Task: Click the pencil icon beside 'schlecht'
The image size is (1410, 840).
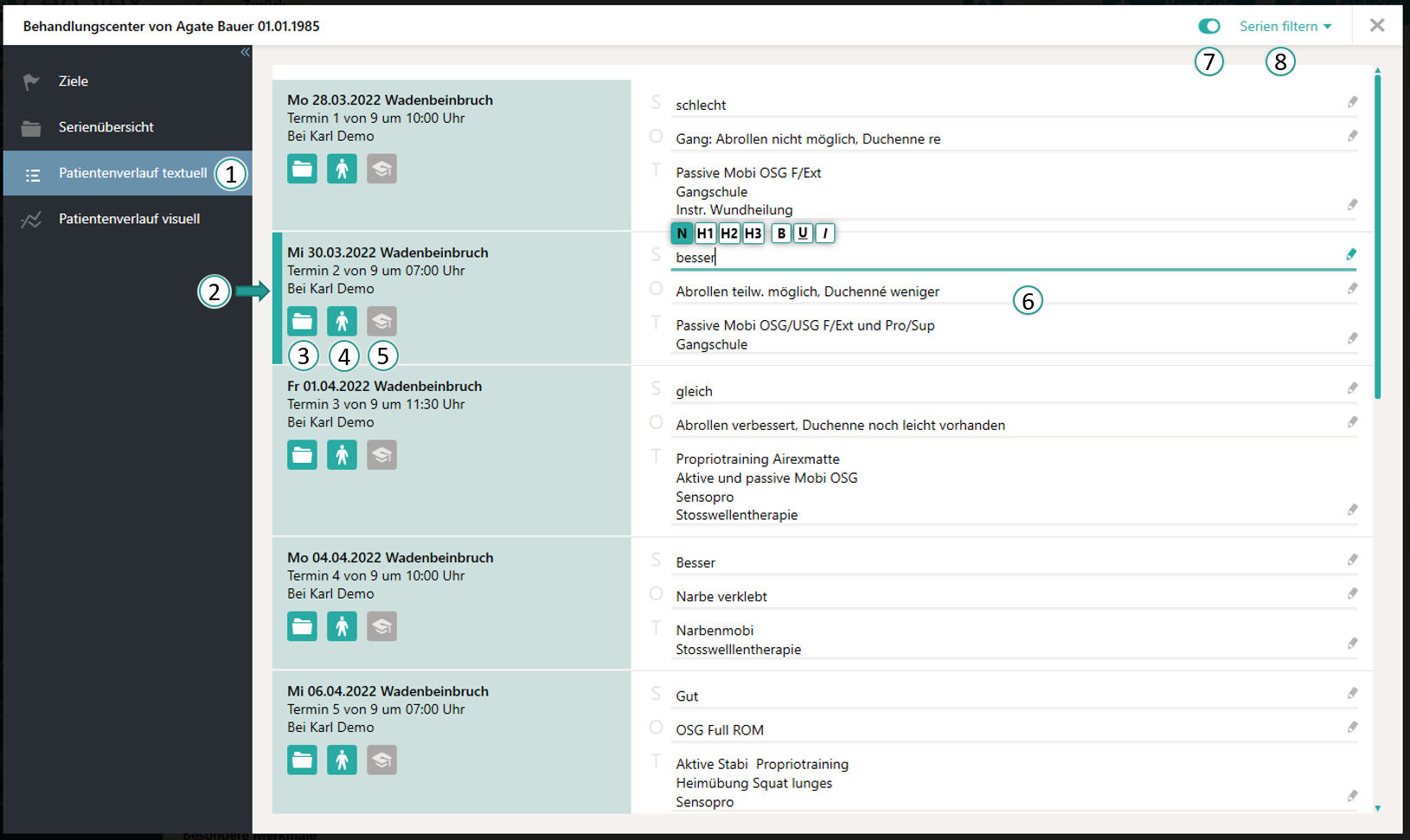Action: click(1352, 101)
